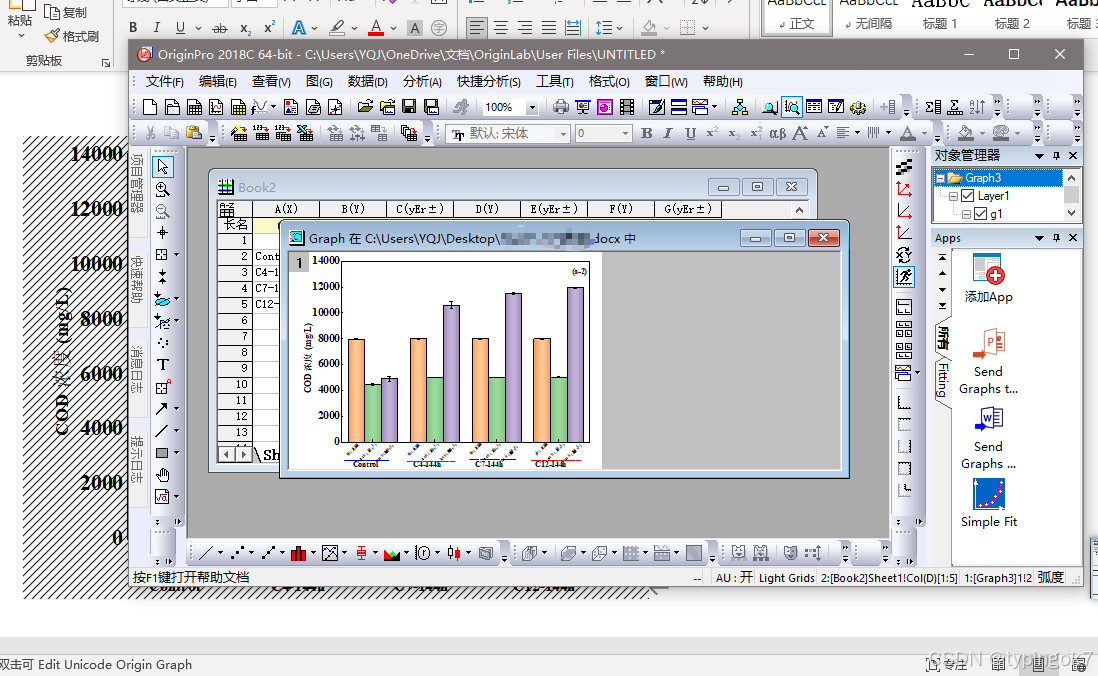Toggle Italic in Origin format toolbar
Screen dimensions: 1098x676
(x=668, y=133)
